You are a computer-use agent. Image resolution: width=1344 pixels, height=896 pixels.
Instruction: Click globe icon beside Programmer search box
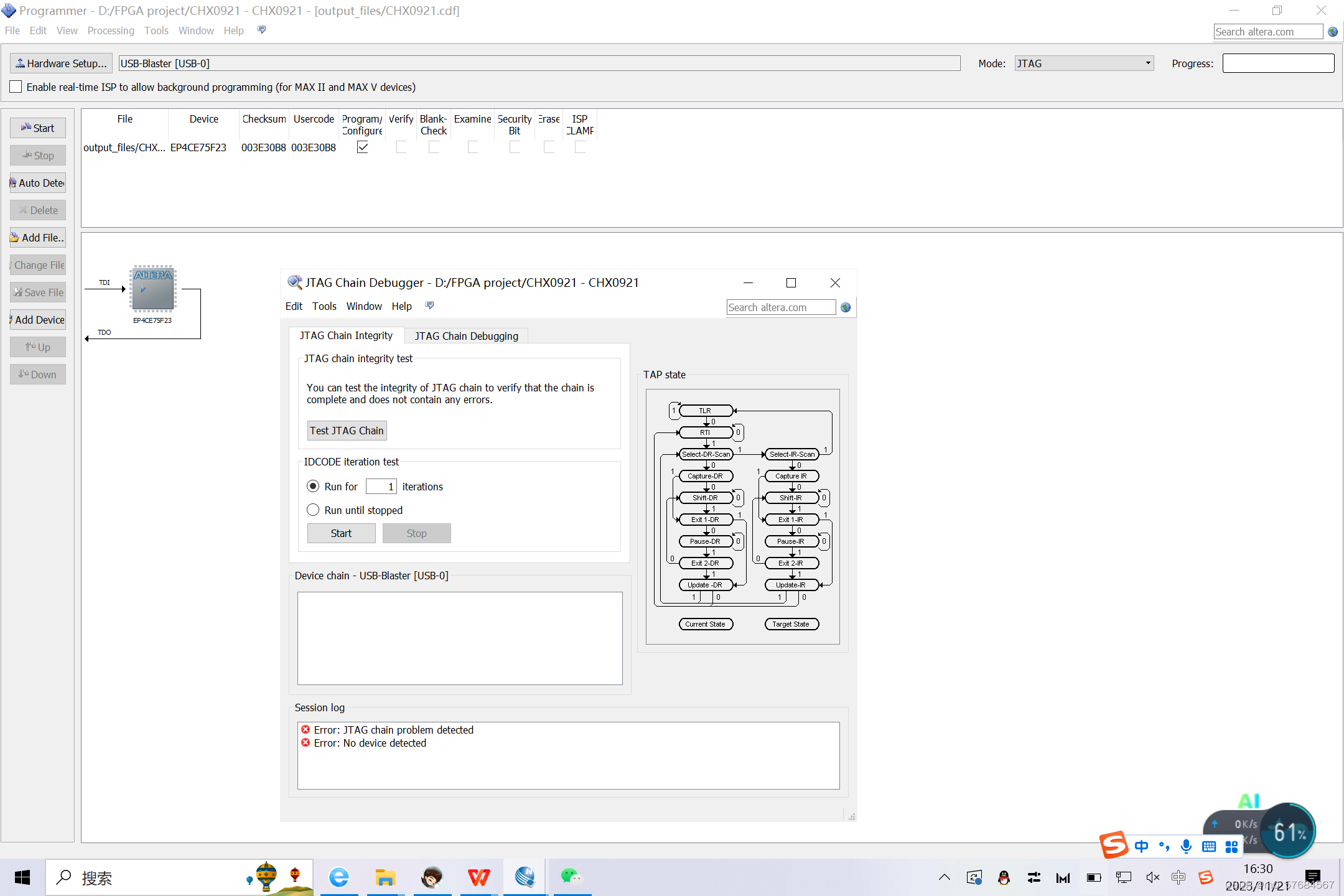[1333, 32]
